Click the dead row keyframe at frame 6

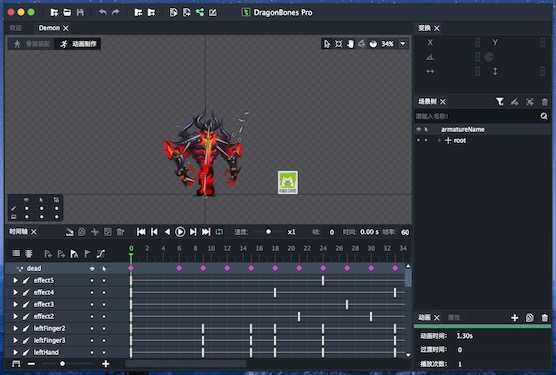[179, 268]
